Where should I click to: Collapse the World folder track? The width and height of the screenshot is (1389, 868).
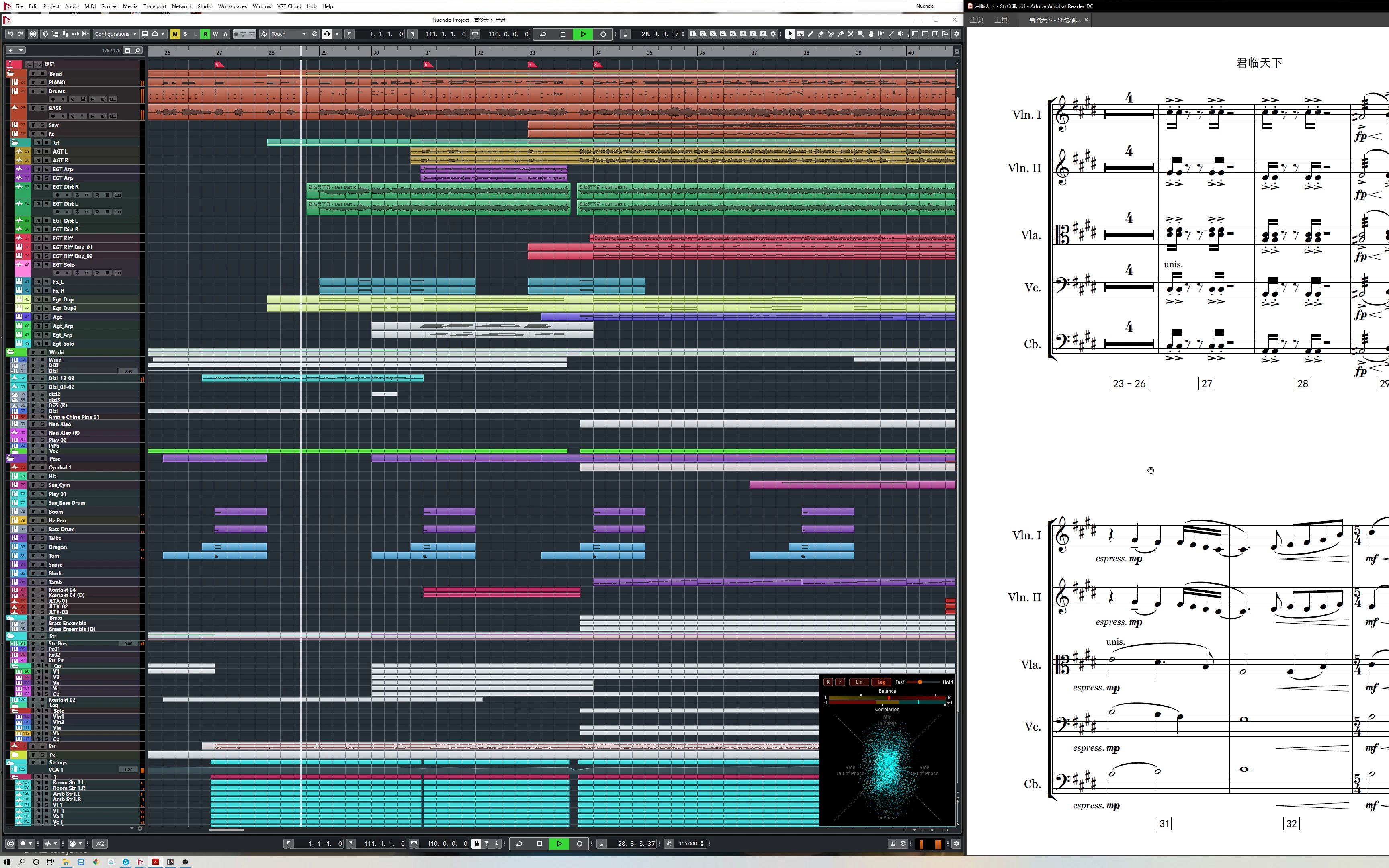tap(10, 352)
